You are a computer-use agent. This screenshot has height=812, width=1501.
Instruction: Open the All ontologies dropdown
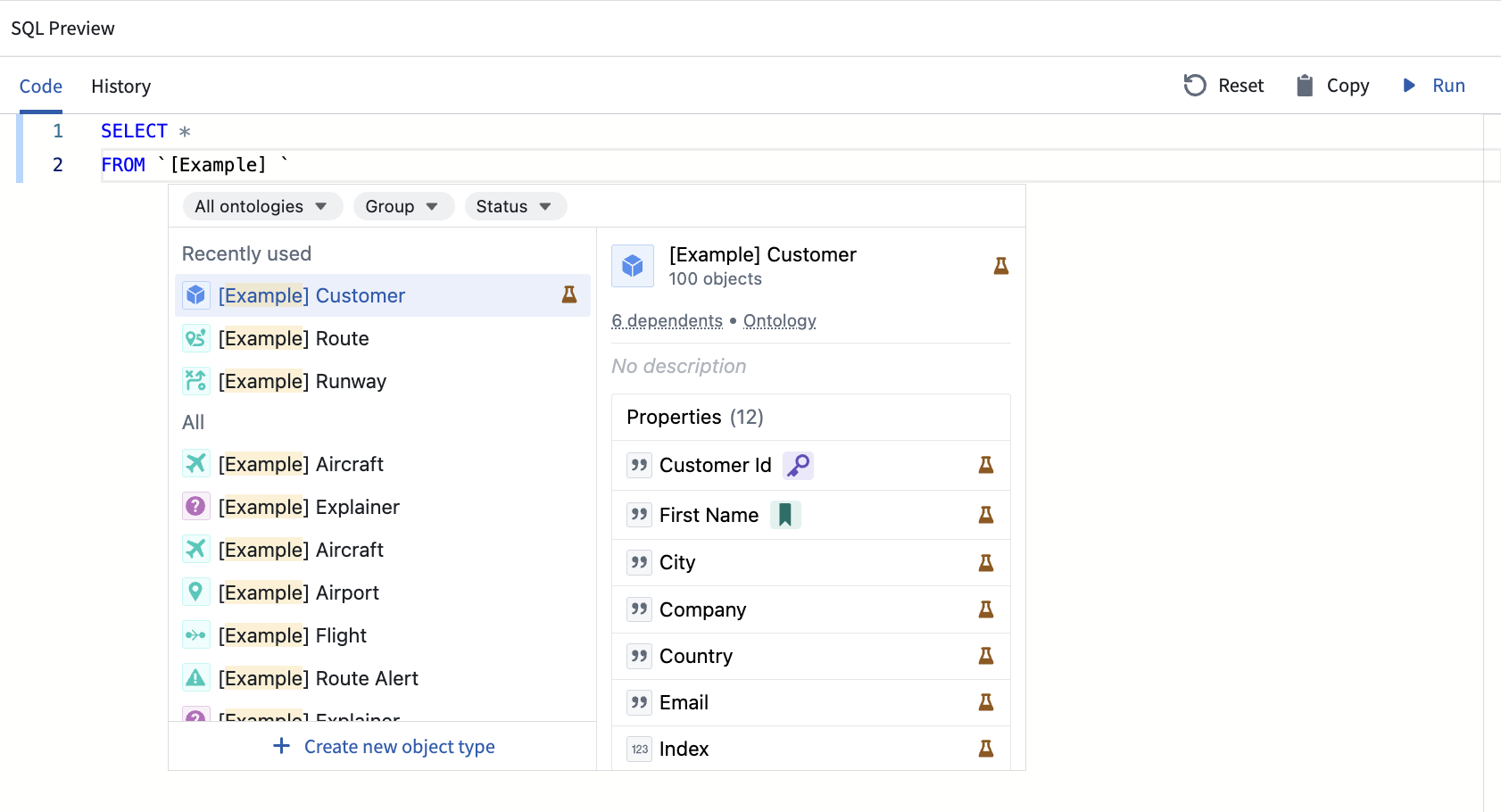(x=262, y=206)
